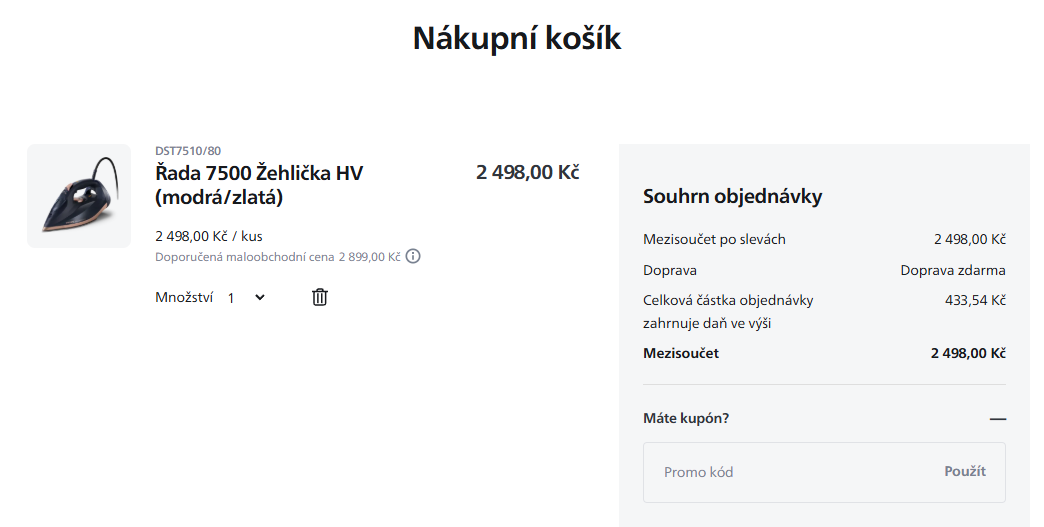Click the steam iron product thumbnail
The width and height of the screenshot is (1044, 527).
click(79, 196)
